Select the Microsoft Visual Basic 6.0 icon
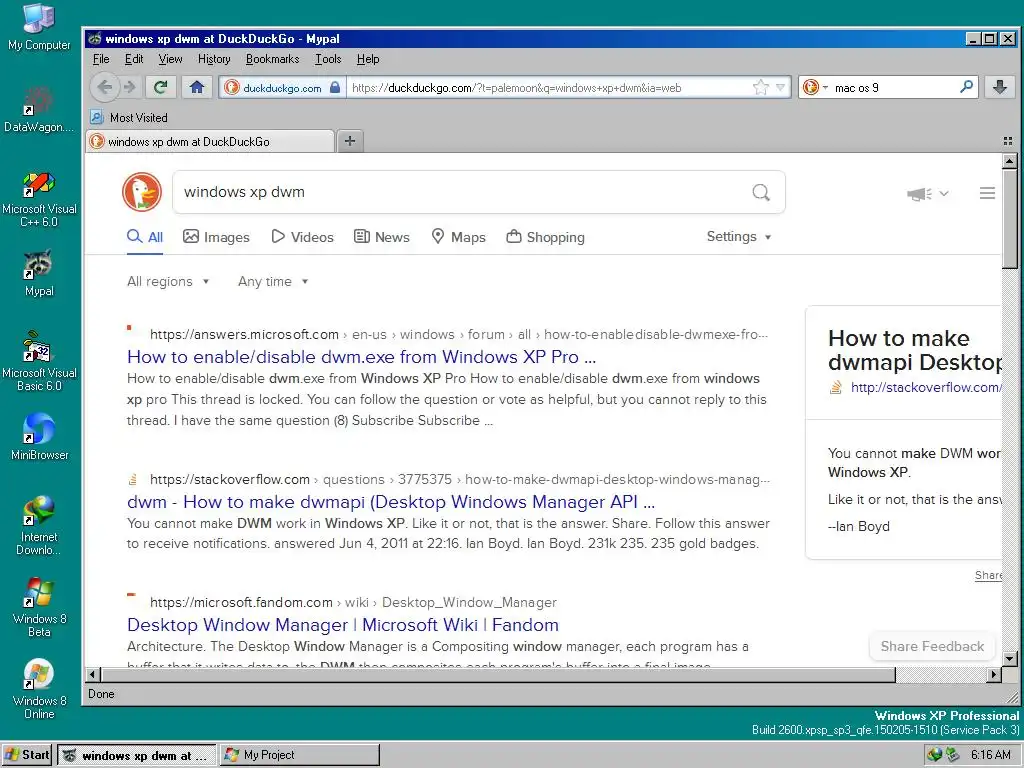Viewport: 1024px width, 768px height. click(x=39, y=361)
